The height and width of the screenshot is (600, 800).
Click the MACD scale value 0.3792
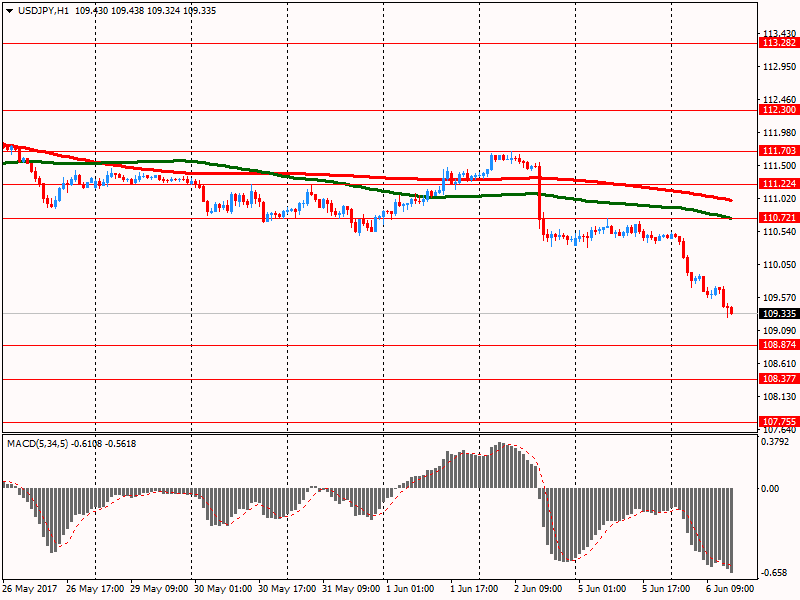click(x=775, y=442)
